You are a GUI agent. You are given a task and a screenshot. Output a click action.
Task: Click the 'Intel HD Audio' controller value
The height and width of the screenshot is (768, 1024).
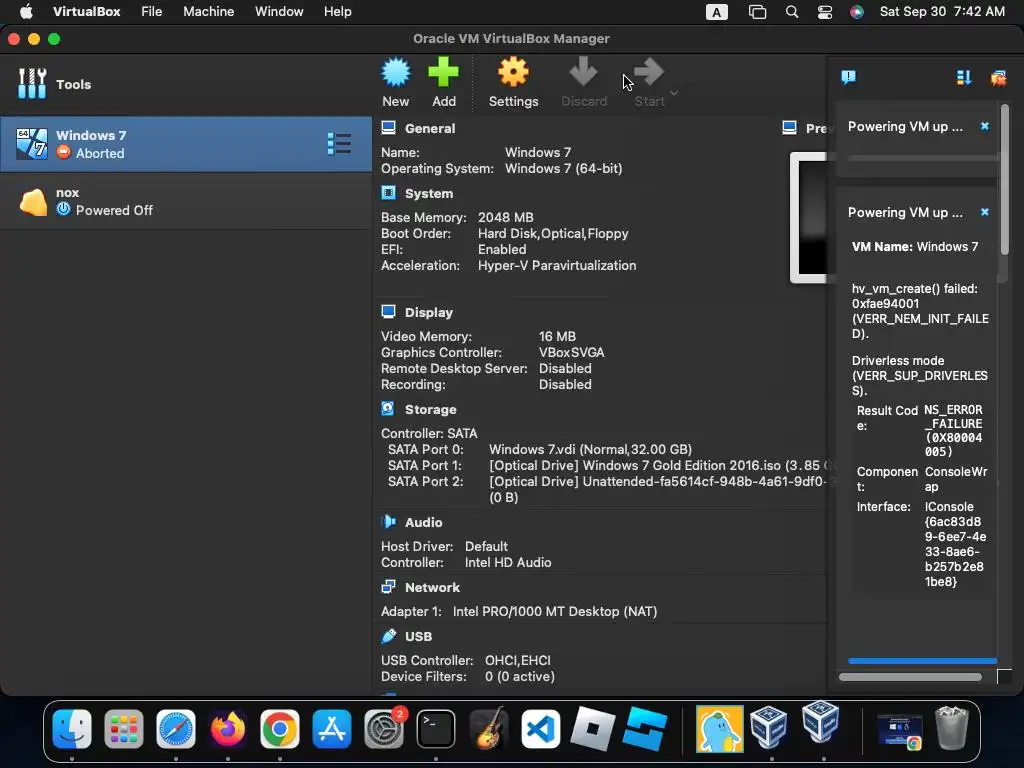click(x=508, y=562)
